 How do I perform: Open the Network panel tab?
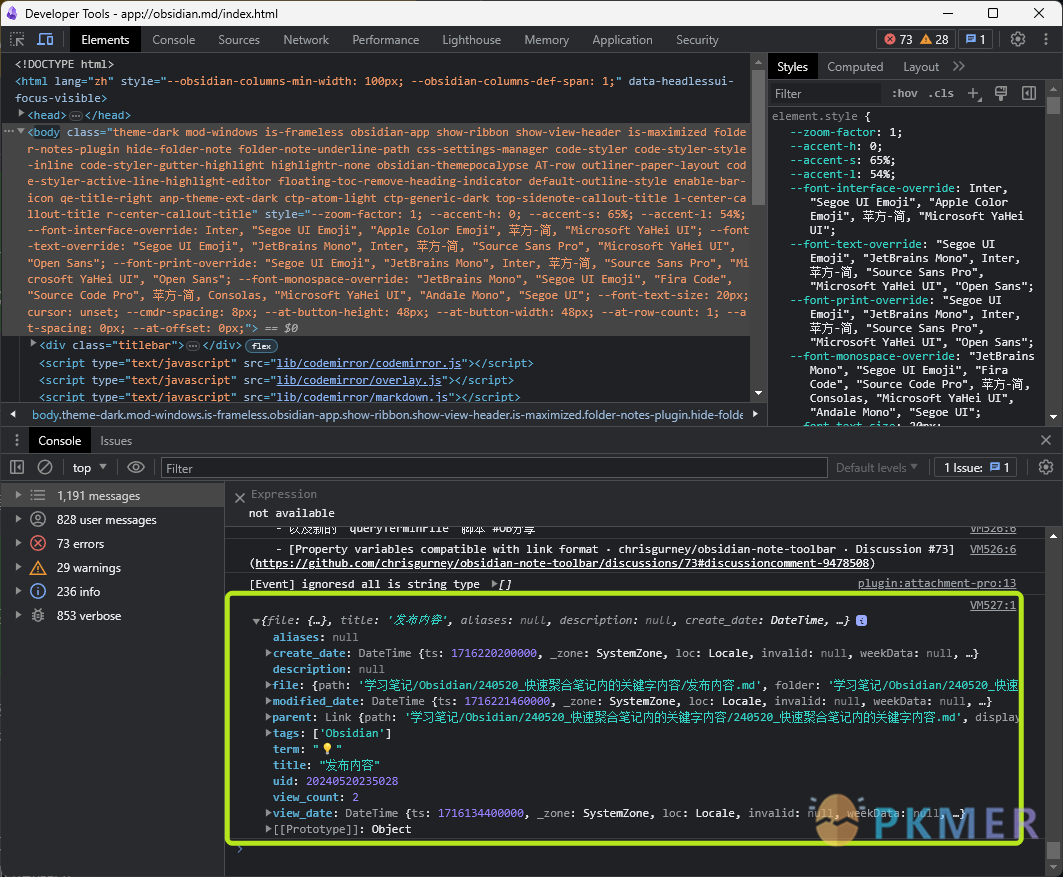tap(306, 39)
